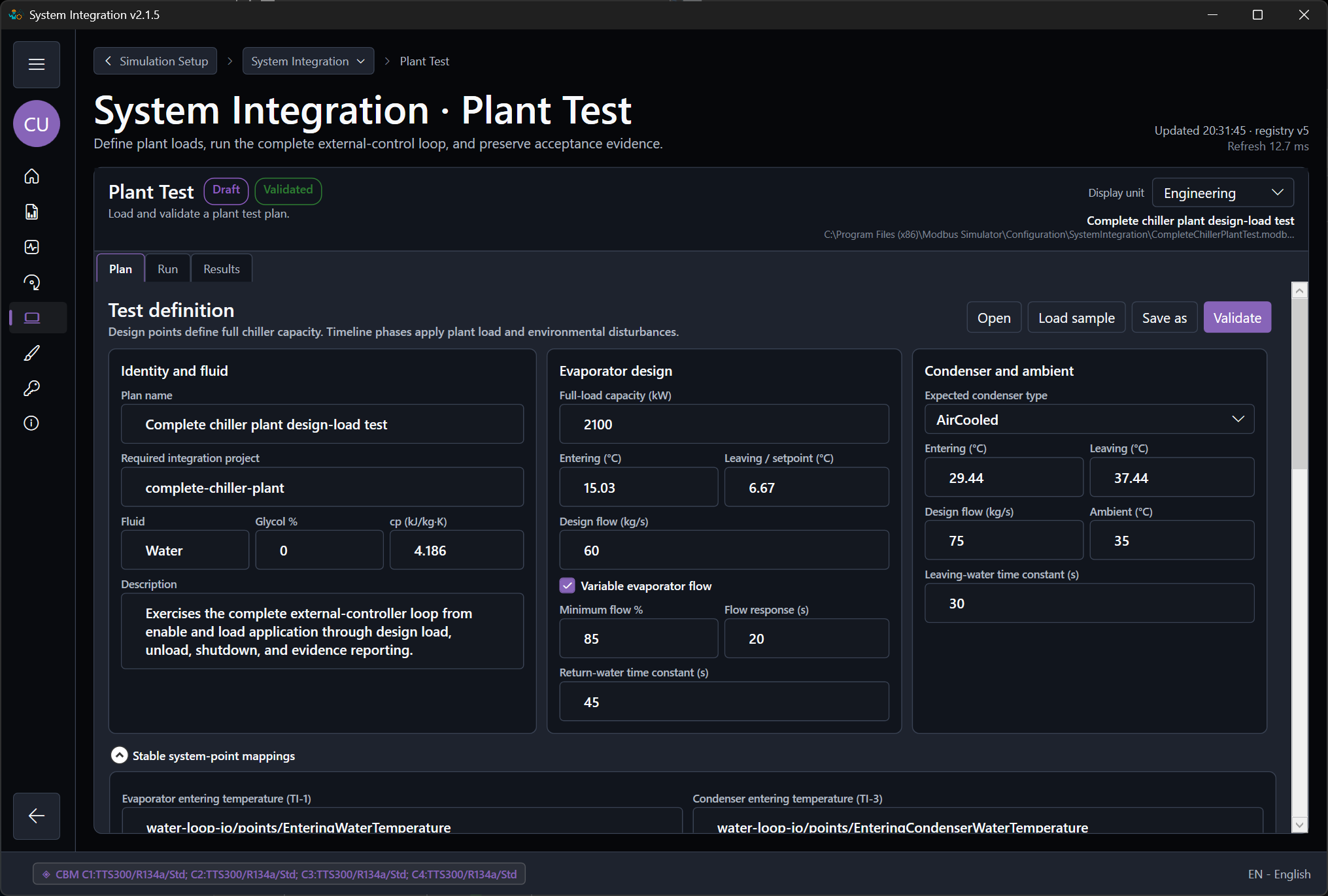Click the Minimum flow % field
This screenshot has height=896, width=1328.
639,639
